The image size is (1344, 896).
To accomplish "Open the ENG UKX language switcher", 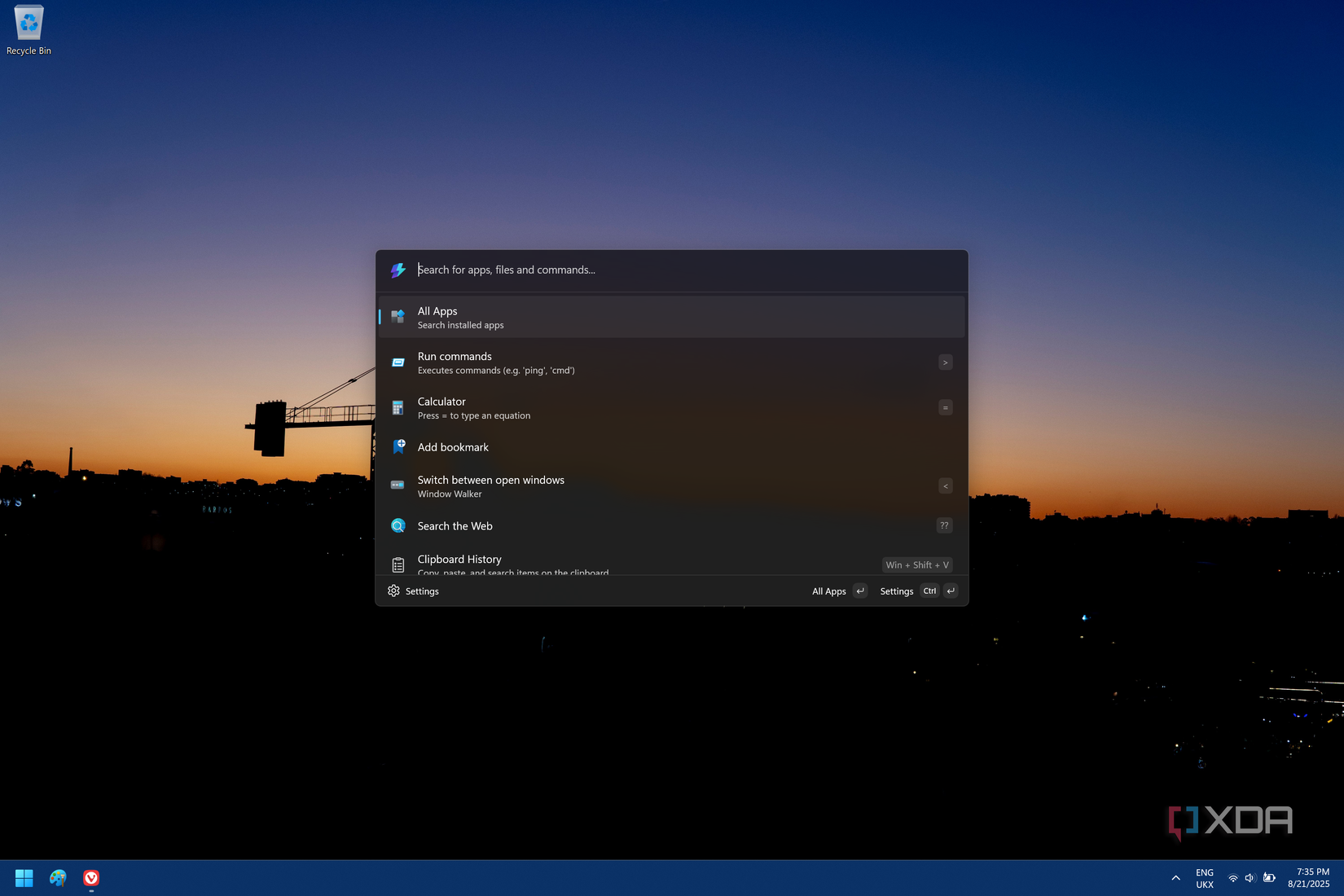I will 1205,878.
